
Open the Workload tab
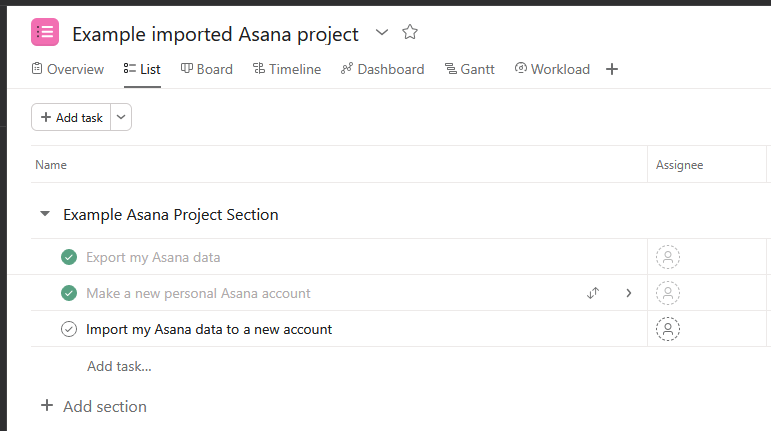click(x=552, y=69)
